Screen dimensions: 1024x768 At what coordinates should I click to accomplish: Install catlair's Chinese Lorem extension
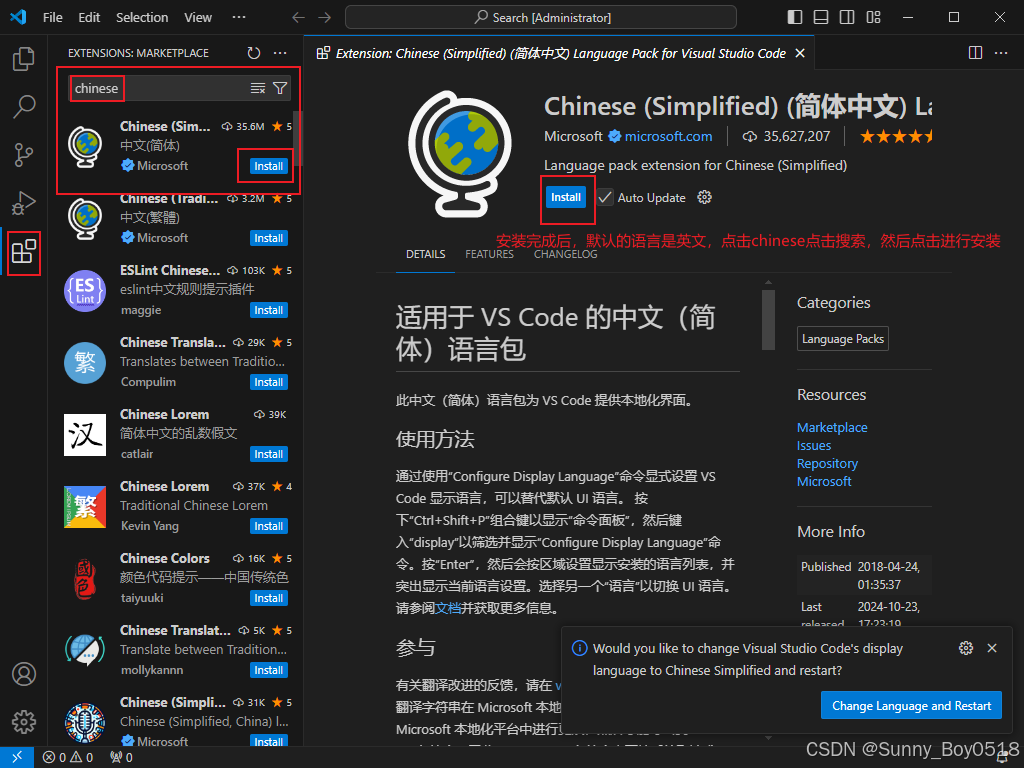[268, 454]
